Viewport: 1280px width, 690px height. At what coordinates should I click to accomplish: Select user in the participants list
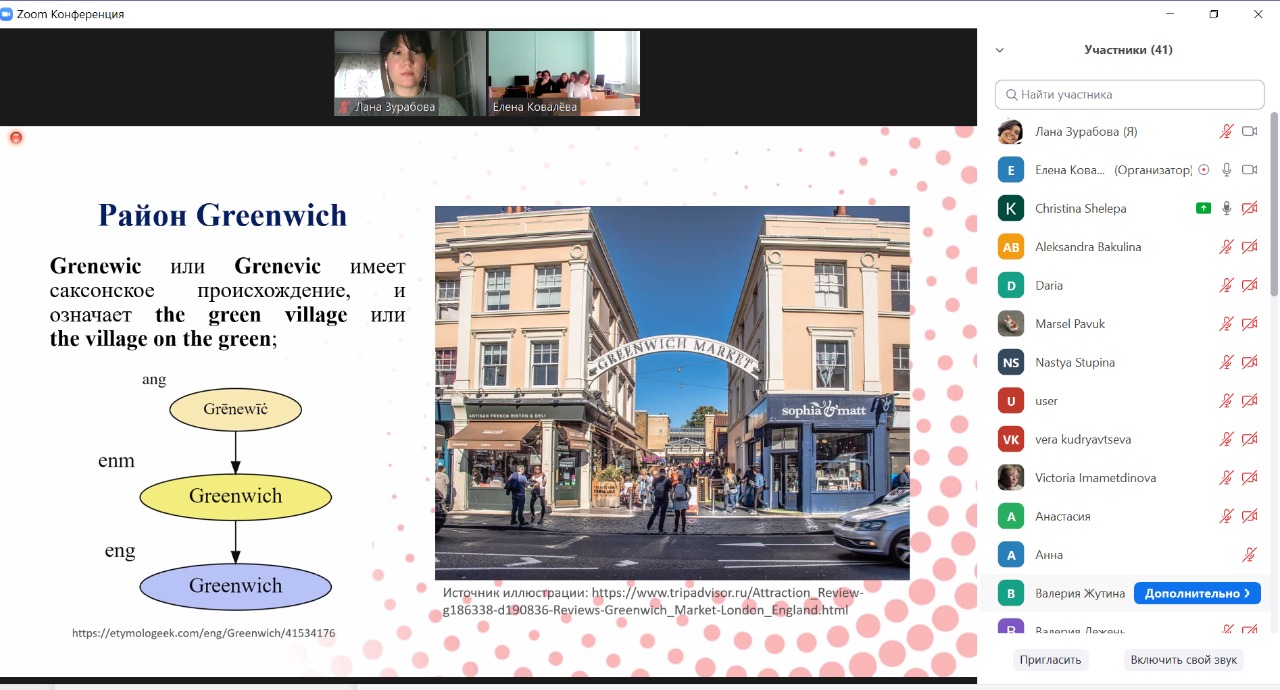[x=1046, y=401]
